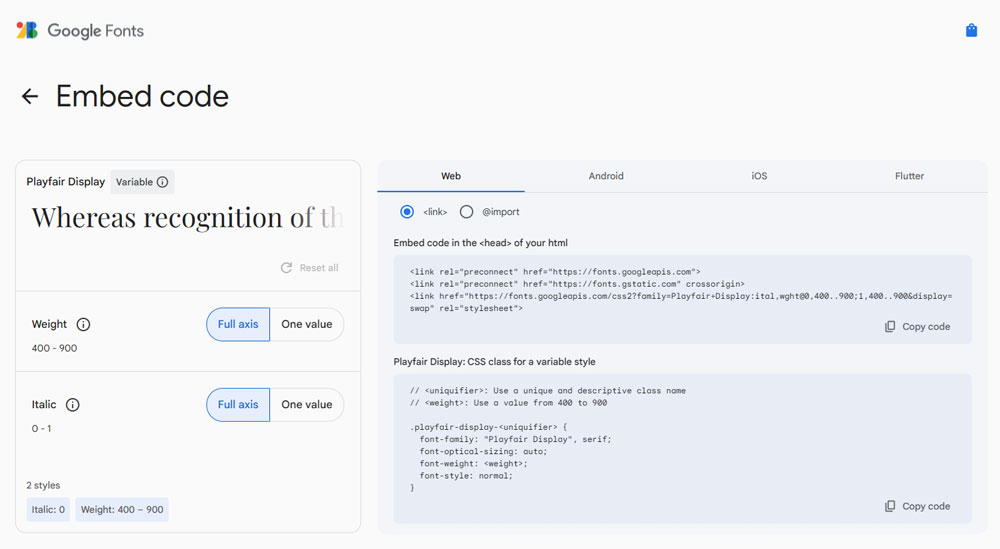
Task: Click the Google Fonts logo
Action: (x=80, y=31)
